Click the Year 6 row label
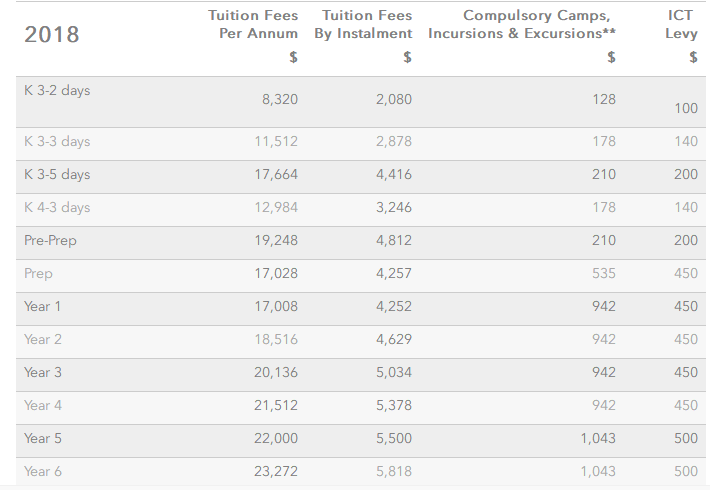Image resolution: width=710 pixels, height=490 pixels. pyautogui.click(x=43, y=472)
